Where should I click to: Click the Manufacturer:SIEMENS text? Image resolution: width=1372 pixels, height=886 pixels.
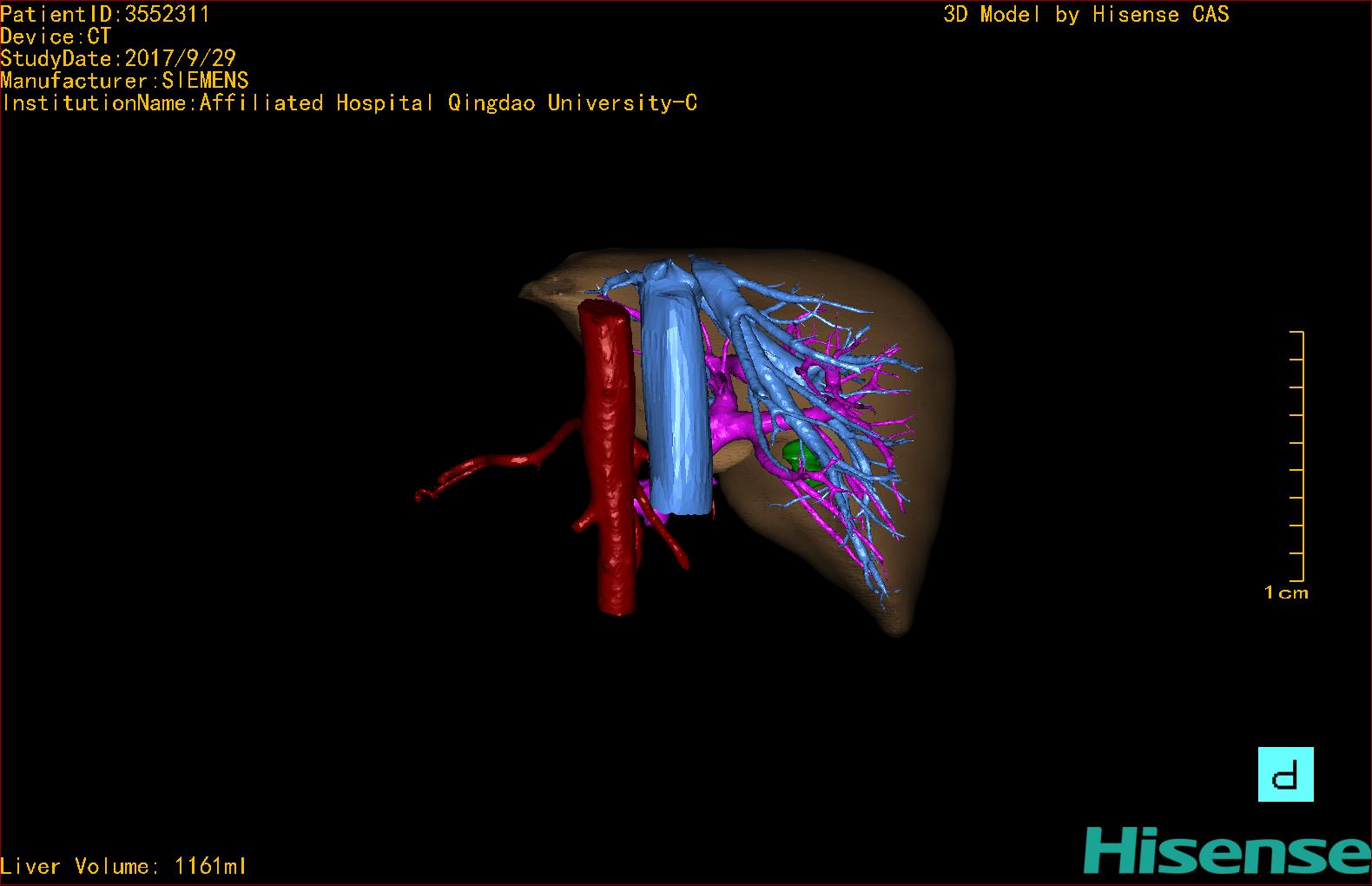125,81
